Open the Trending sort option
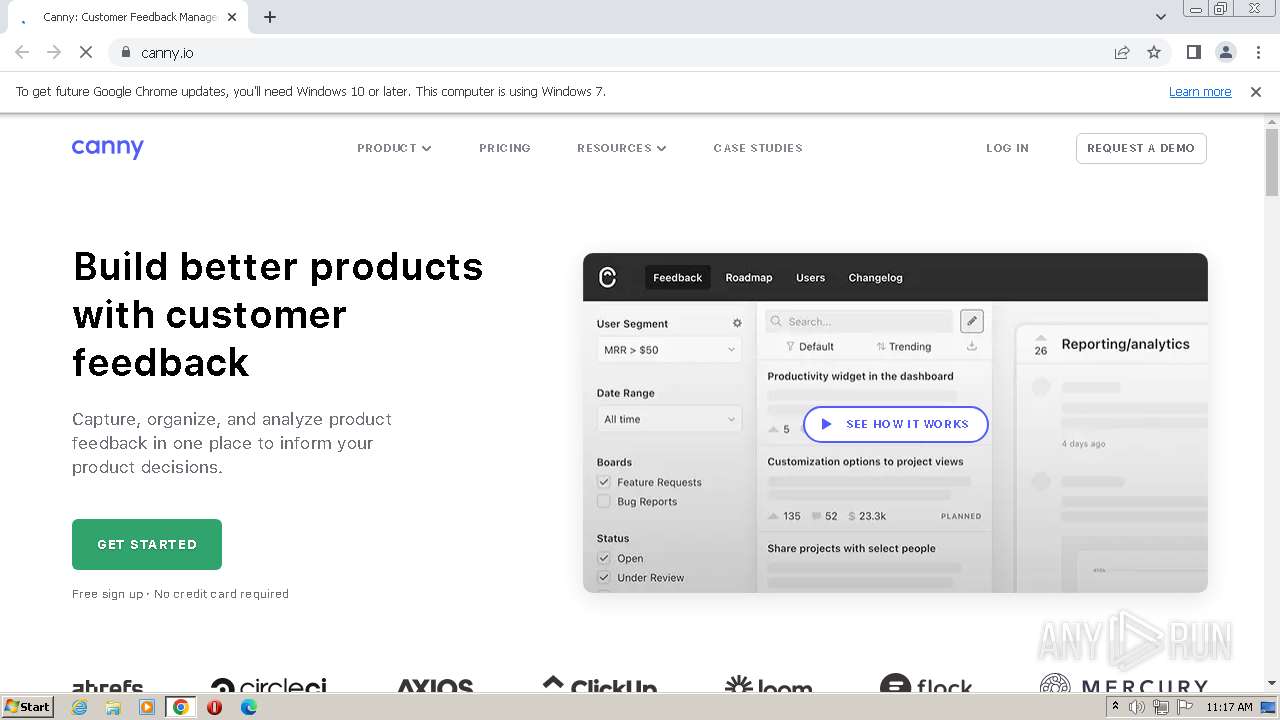This screenshot has height=720, width=1280. [x=904, y=346]
